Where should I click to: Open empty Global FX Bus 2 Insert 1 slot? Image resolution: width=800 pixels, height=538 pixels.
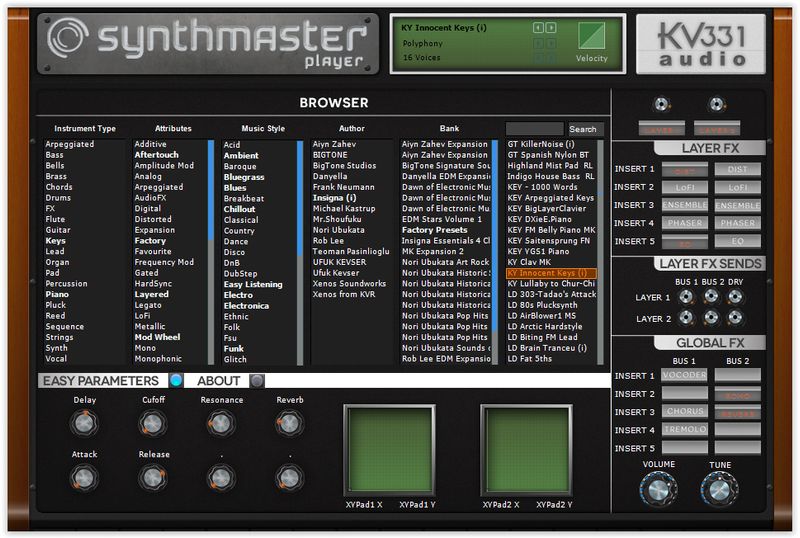pyautogui.click(x=738, y=375)
